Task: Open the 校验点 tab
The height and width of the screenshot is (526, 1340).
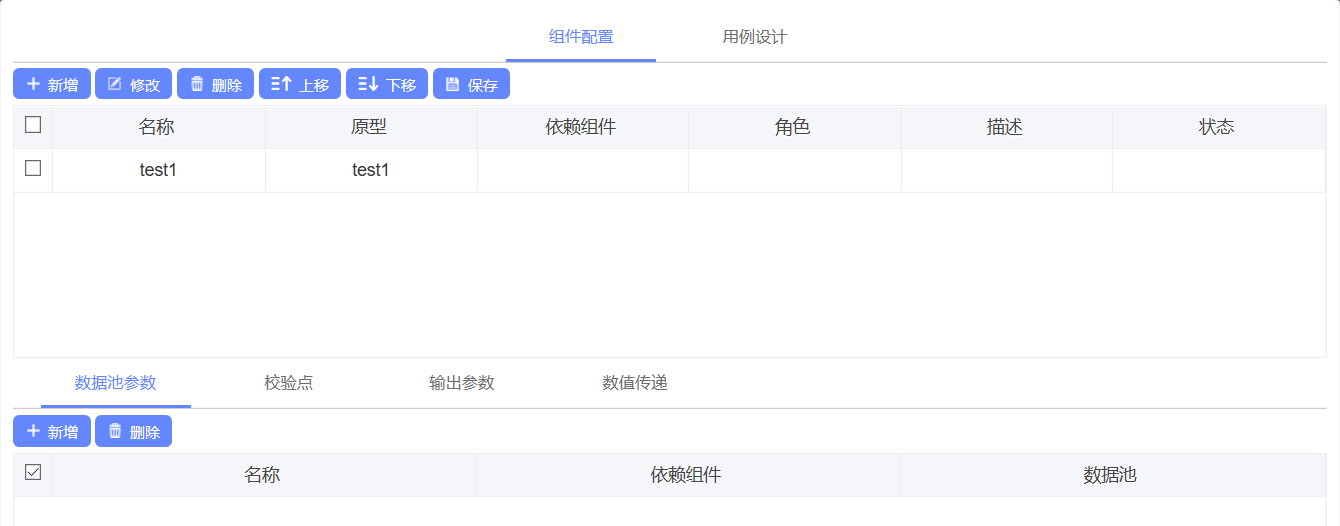Action: coord(289,383)
